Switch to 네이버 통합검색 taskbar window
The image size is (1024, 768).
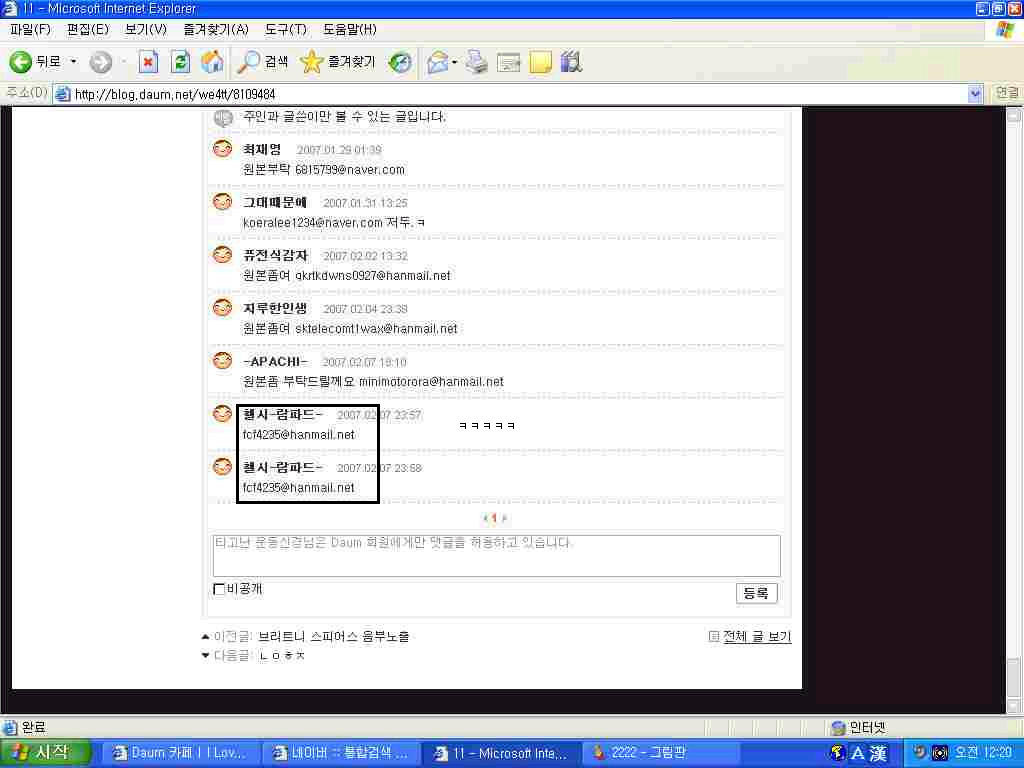pos(340,753)
